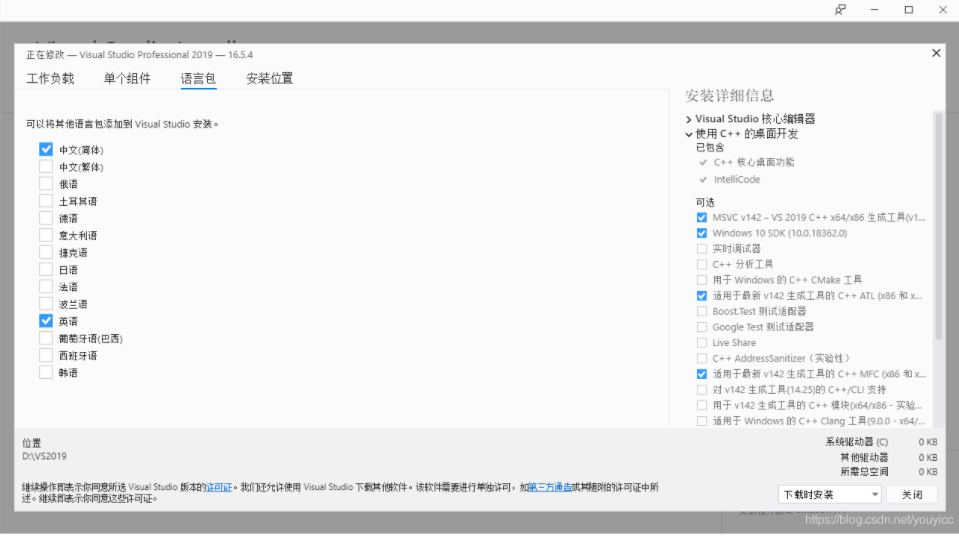Expand Visual Studio 核心编辑器 node

[x=689, y=119]
